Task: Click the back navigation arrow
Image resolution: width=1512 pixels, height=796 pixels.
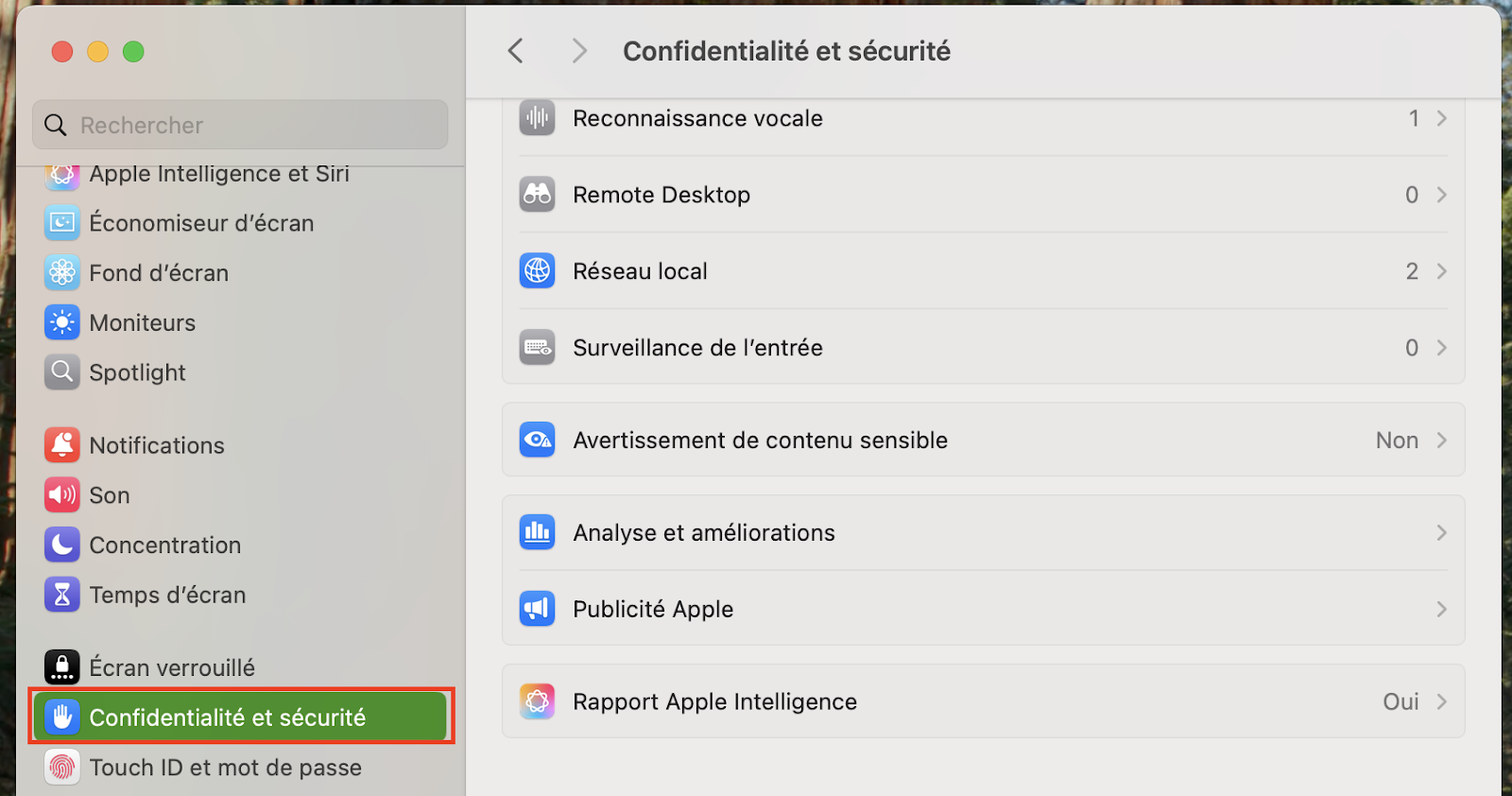Action: [515, 51]
